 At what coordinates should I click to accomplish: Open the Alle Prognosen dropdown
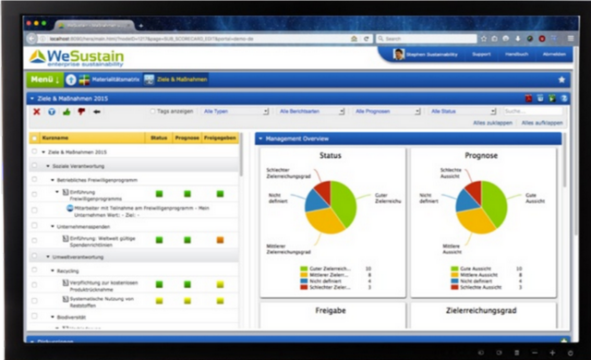[x=387, y=111]
